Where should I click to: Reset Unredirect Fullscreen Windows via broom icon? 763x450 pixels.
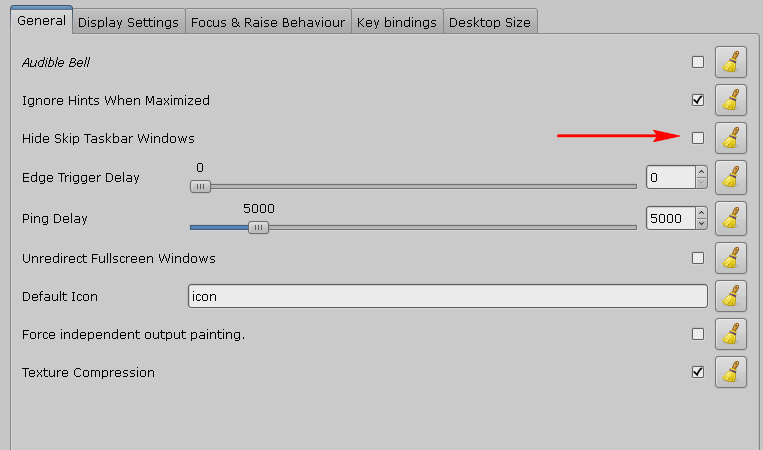[730, 258]
